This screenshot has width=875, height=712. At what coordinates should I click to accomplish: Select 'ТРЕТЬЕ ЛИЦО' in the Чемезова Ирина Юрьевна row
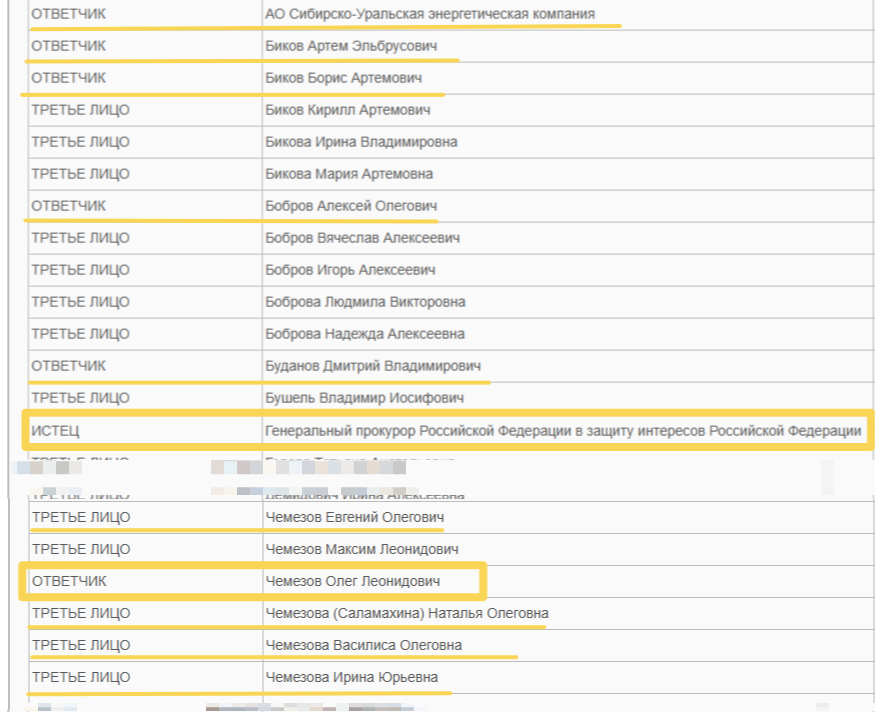[81, 677]
